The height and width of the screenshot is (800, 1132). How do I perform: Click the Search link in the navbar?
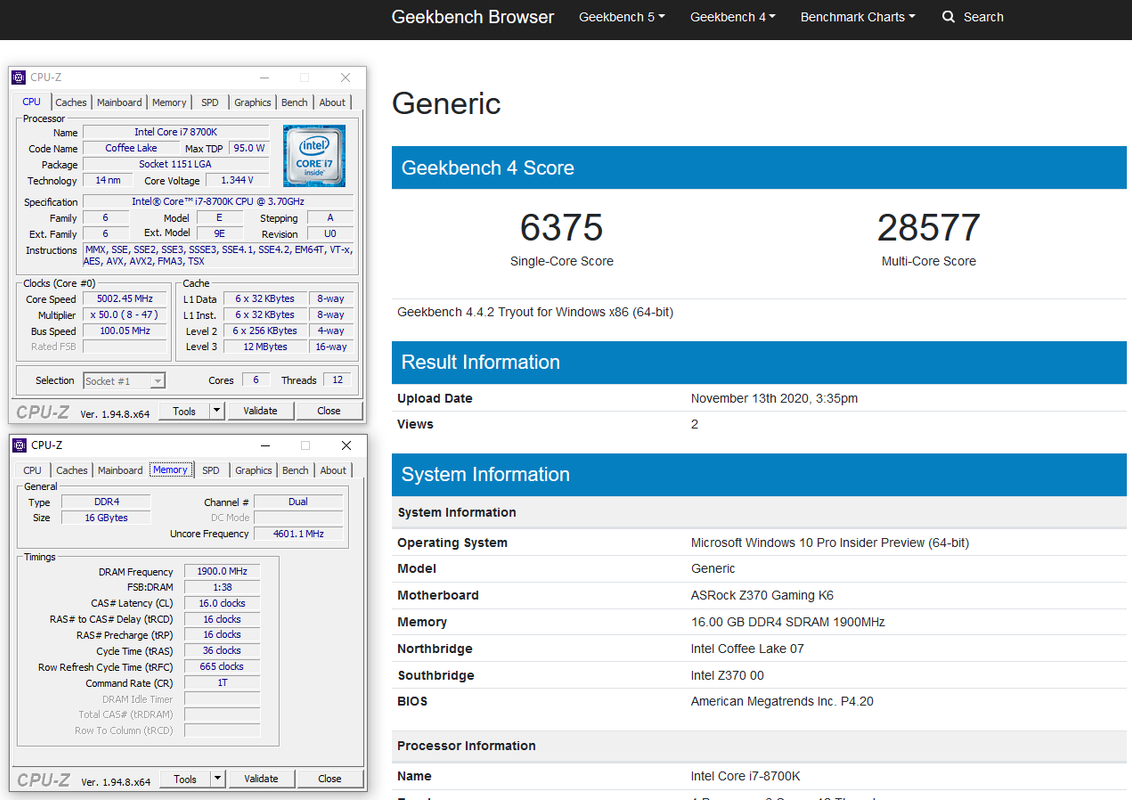[x=983, y=17]
